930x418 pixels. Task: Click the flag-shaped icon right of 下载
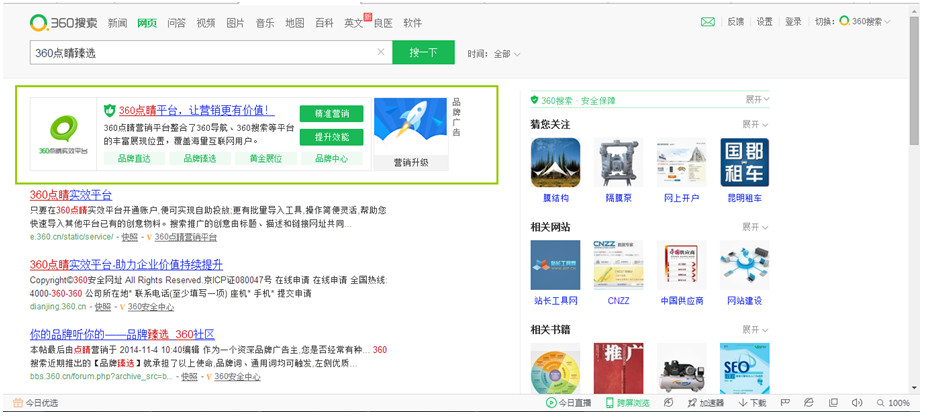pos(785,403)
